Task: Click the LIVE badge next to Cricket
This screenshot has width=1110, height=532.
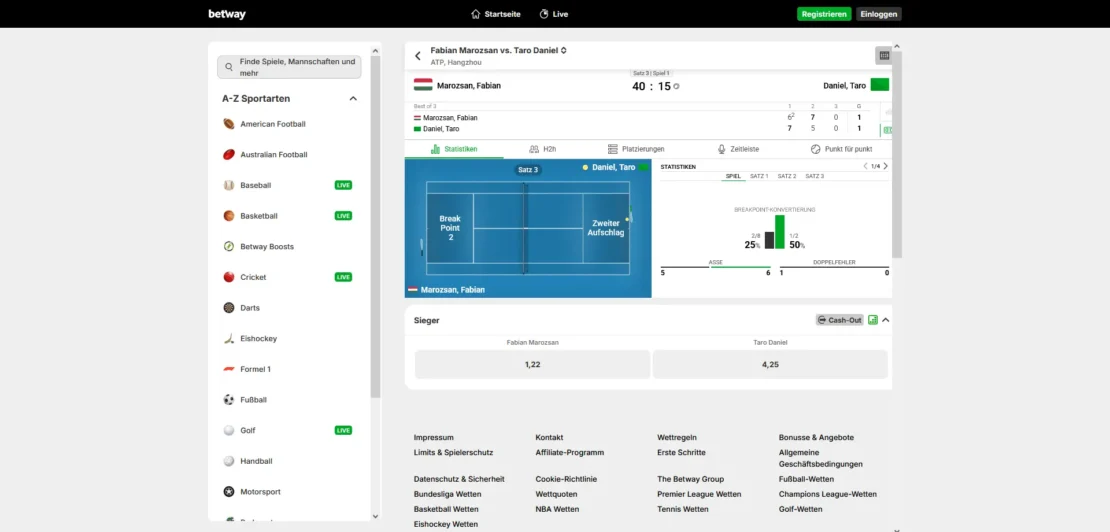Action: [343, 277]
